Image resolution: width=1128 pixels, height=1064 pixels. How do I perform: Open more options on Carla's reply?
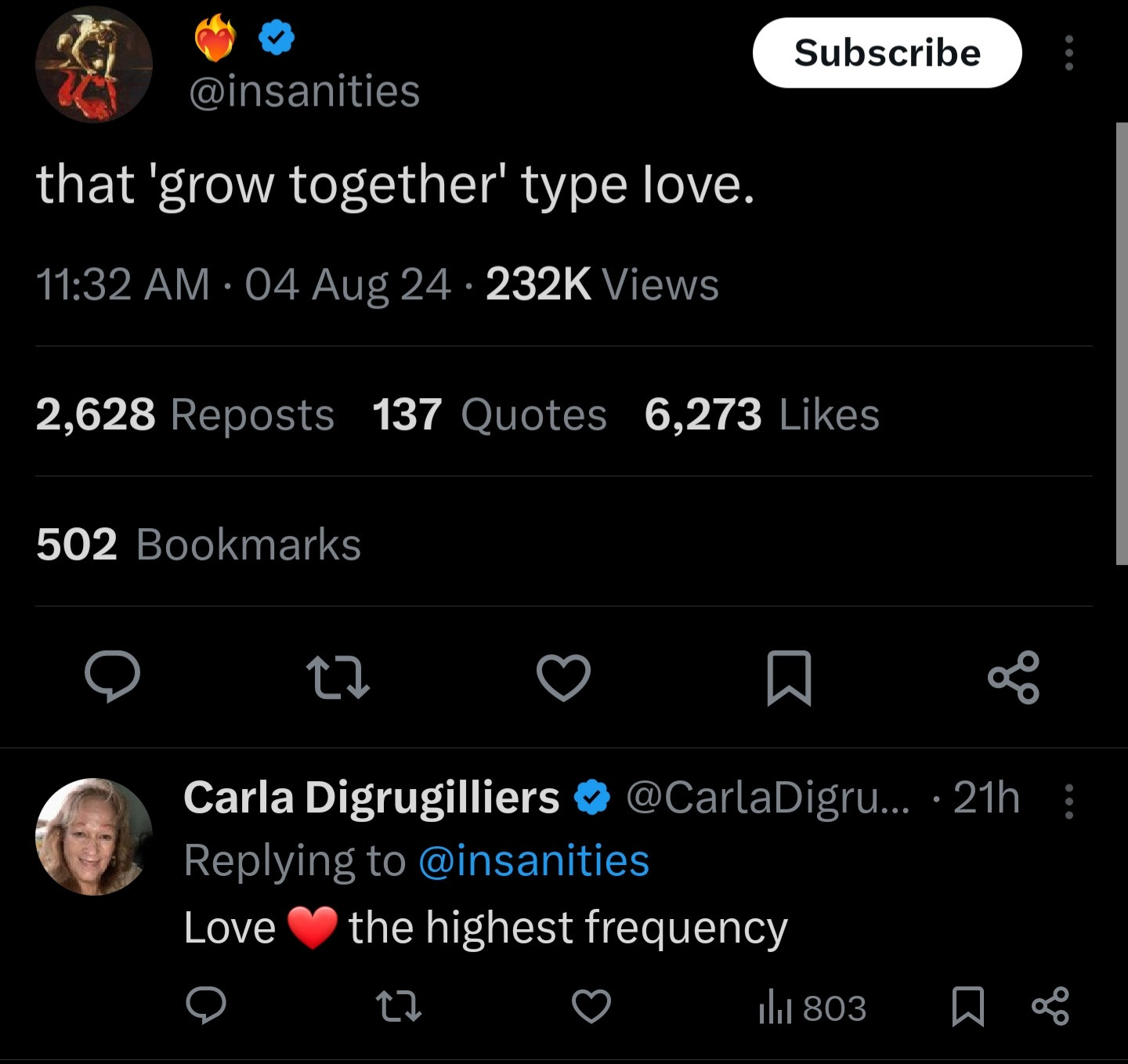tap(1068, 801)
